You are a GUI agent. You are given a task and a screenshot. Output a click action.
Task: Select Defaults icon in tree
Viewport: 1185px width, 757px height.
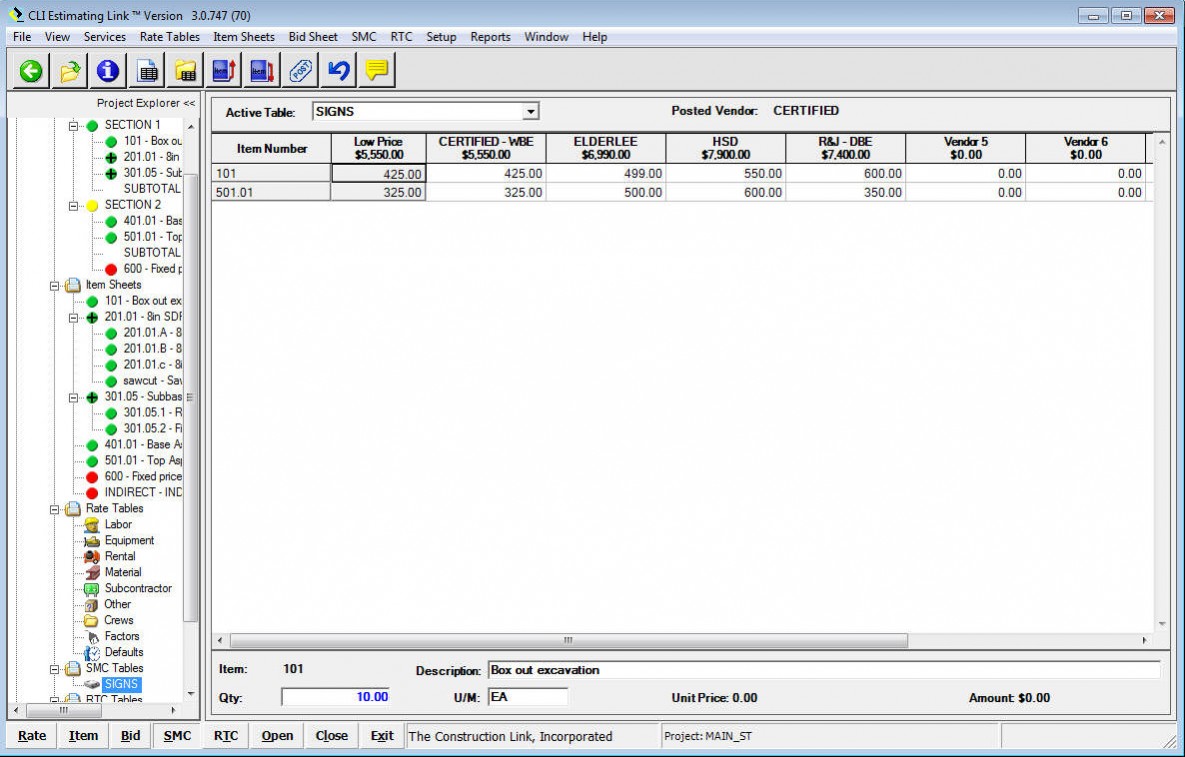coord(91,653)
